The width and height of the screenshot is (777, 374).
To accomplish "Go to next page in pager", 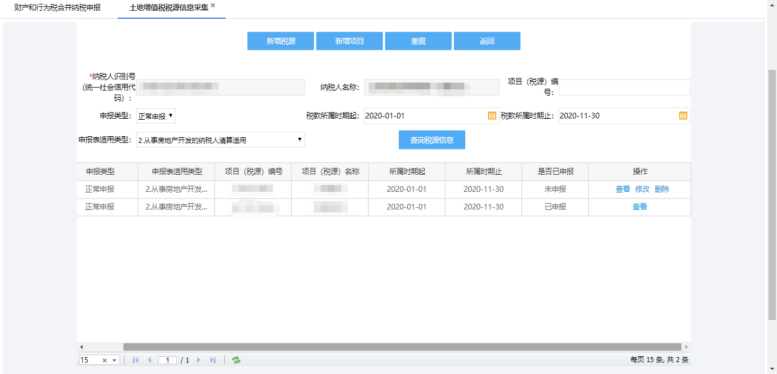I will point(199,360).
